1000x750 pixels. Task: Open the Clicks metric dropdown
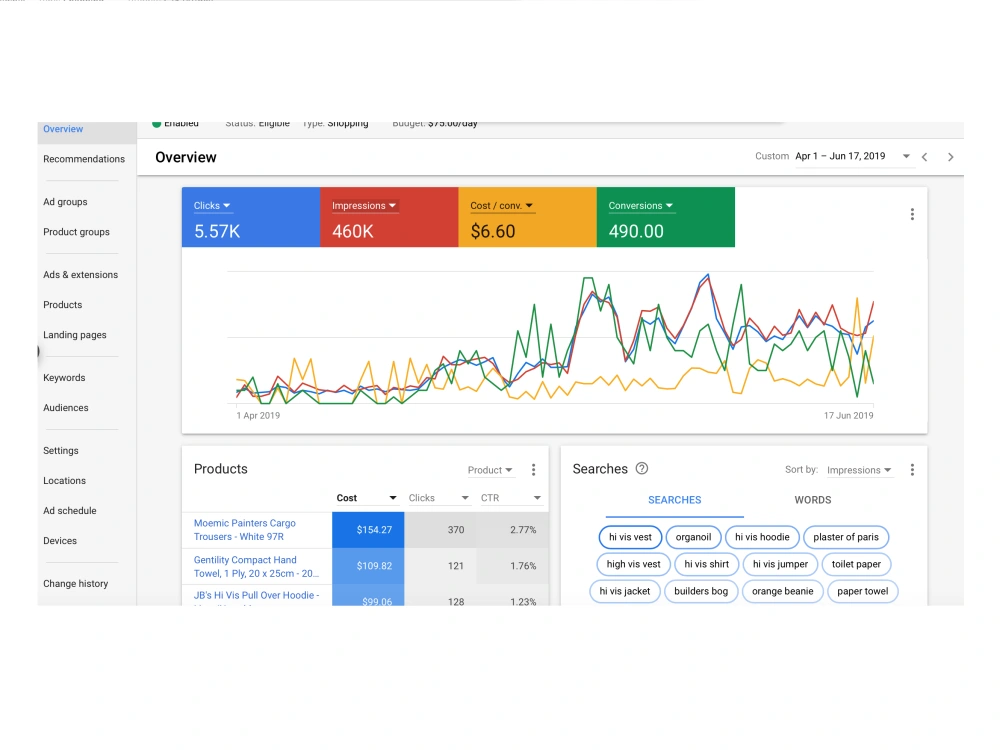212,206
